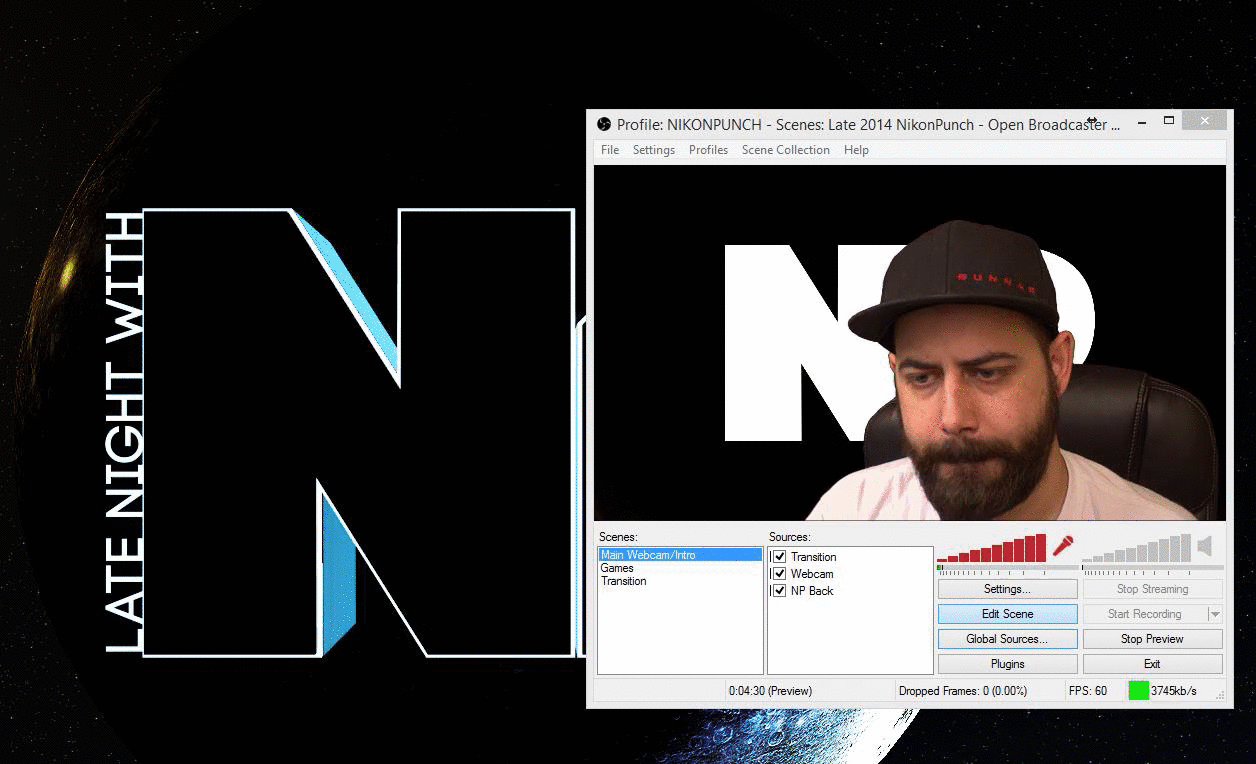Click the 0:04:30 (Preview) status text
The height and width of the screenshot is (764, 1256).
pyautogui.click(x=770, y=691)
